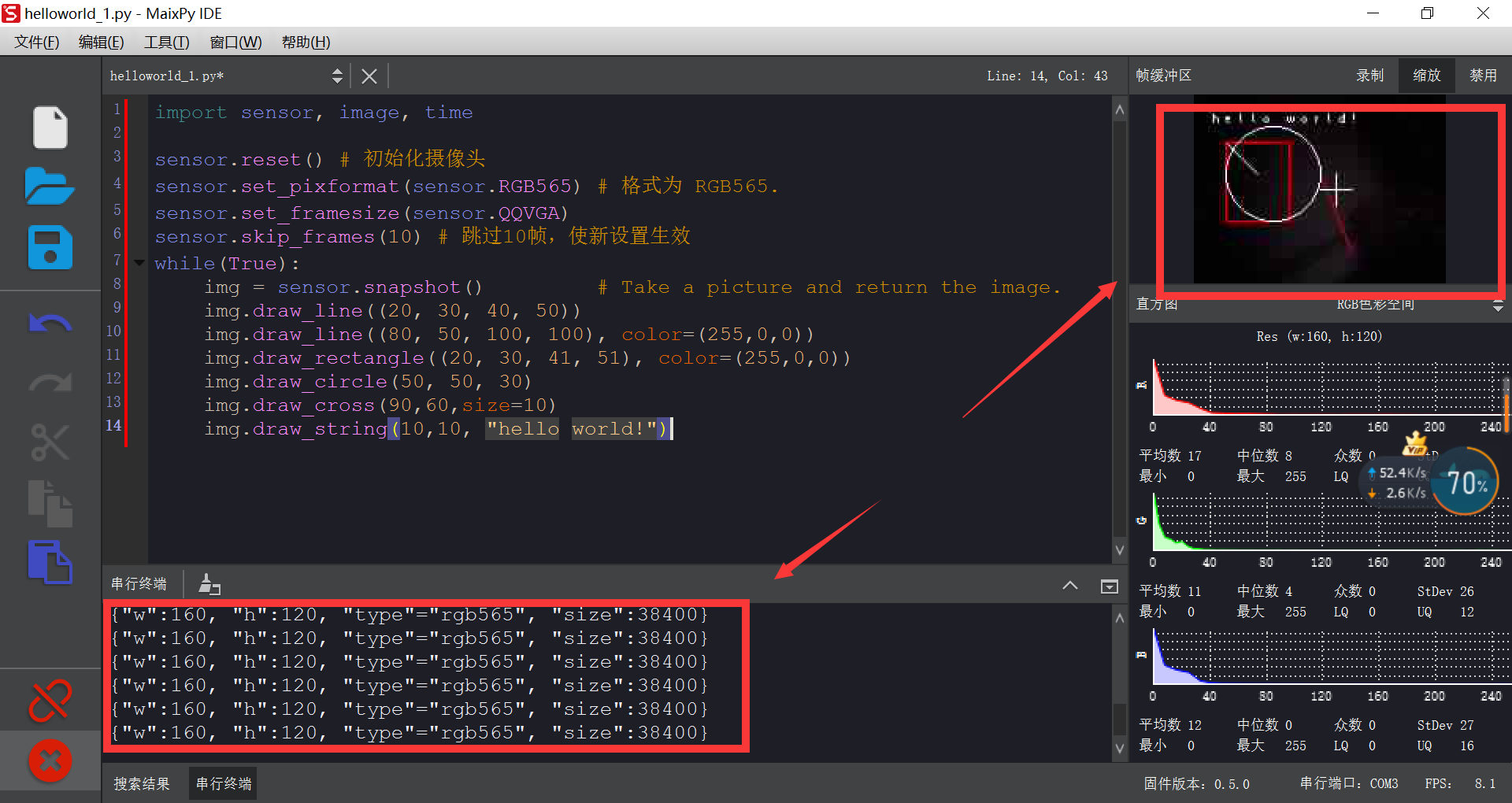Paste code from clipboard
This screenshot has width=1512, height=803.
[x=50, y=563]
